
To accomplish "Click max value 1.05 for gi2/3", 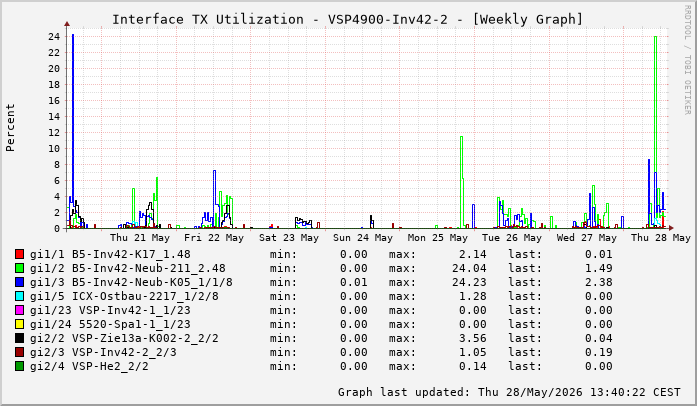I will (473, 352).
